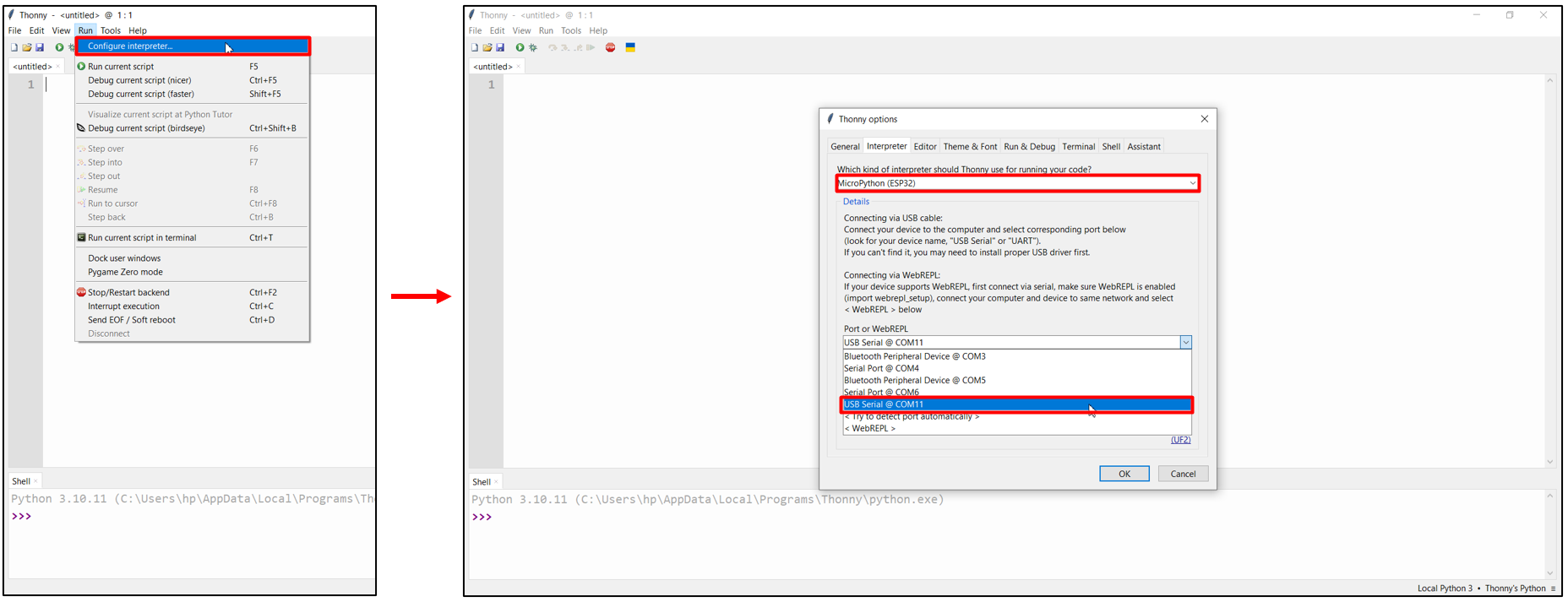Choose Send EOF / Soft reboot

pyautogui.click(x=193, y=320)
